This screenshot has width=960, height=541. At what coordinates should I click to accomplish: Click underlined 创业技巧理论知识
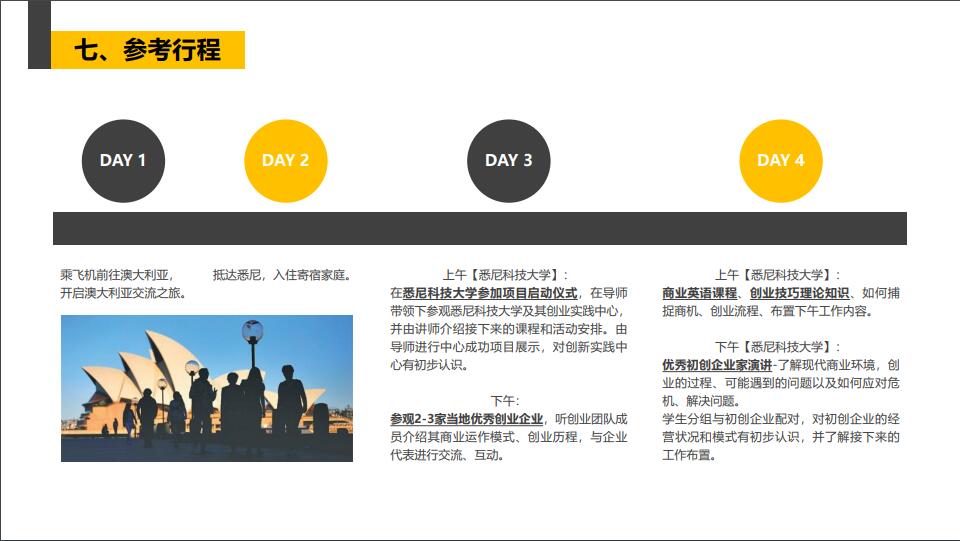800,293
